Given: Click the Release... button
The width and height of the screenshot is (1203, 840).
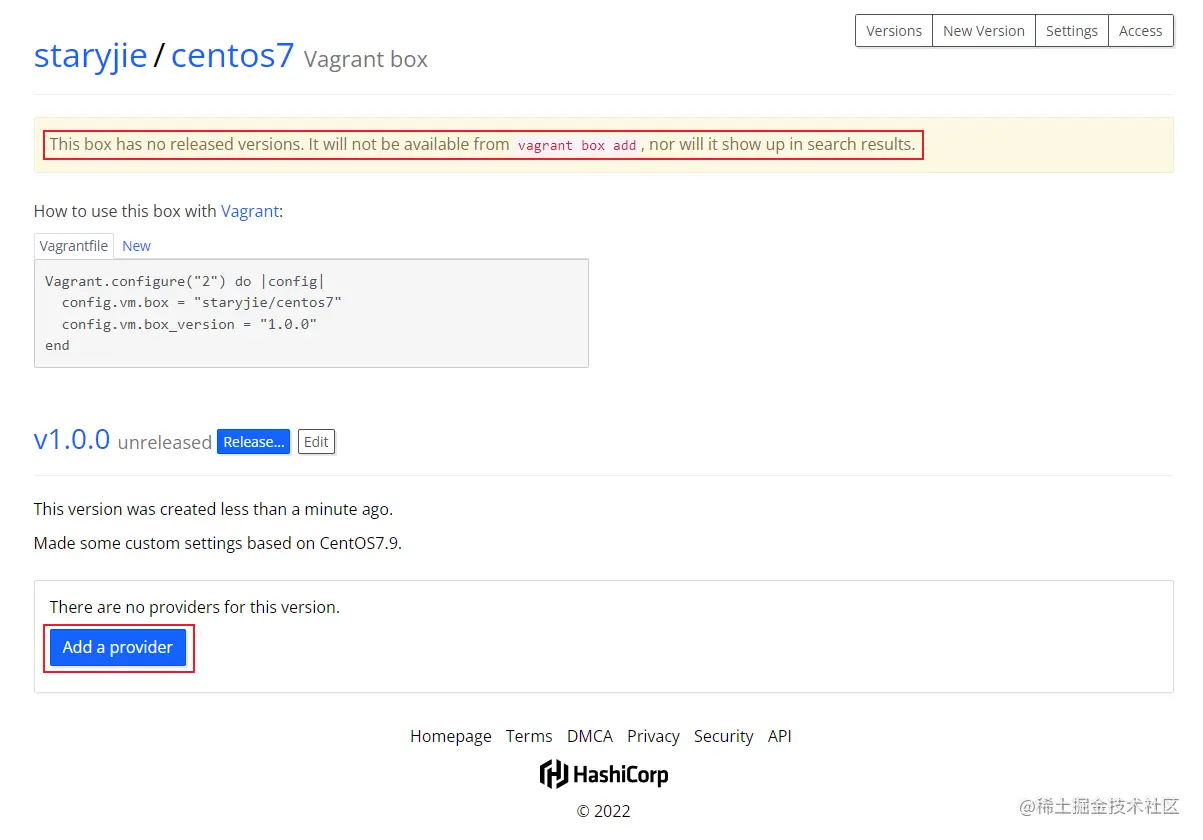Looking at the screenshot, I should (x=254, y=442).
